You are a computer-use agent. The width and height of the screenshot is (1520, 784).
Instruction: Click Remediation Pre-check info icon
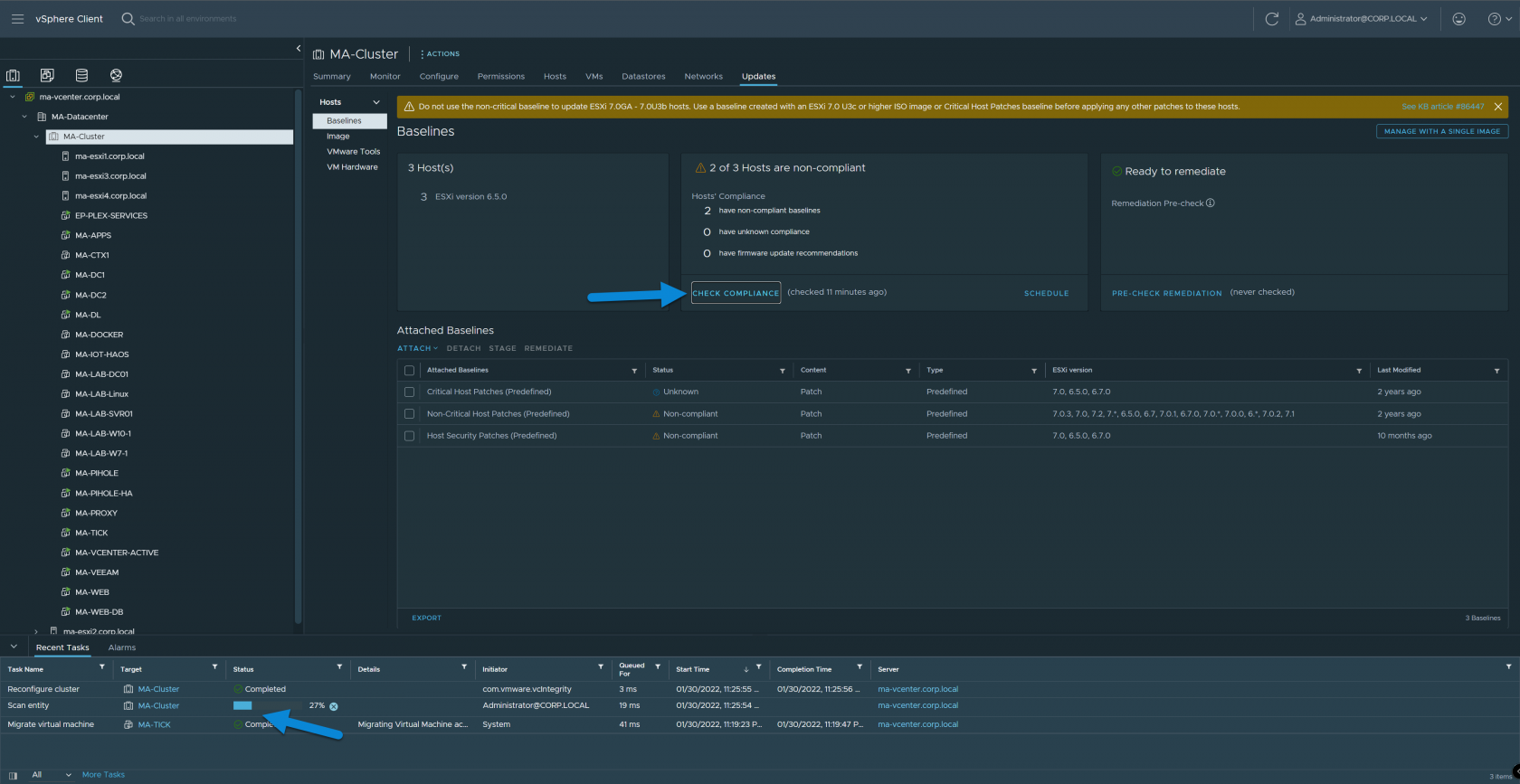pyautogui.click(x=1211, y=203)
